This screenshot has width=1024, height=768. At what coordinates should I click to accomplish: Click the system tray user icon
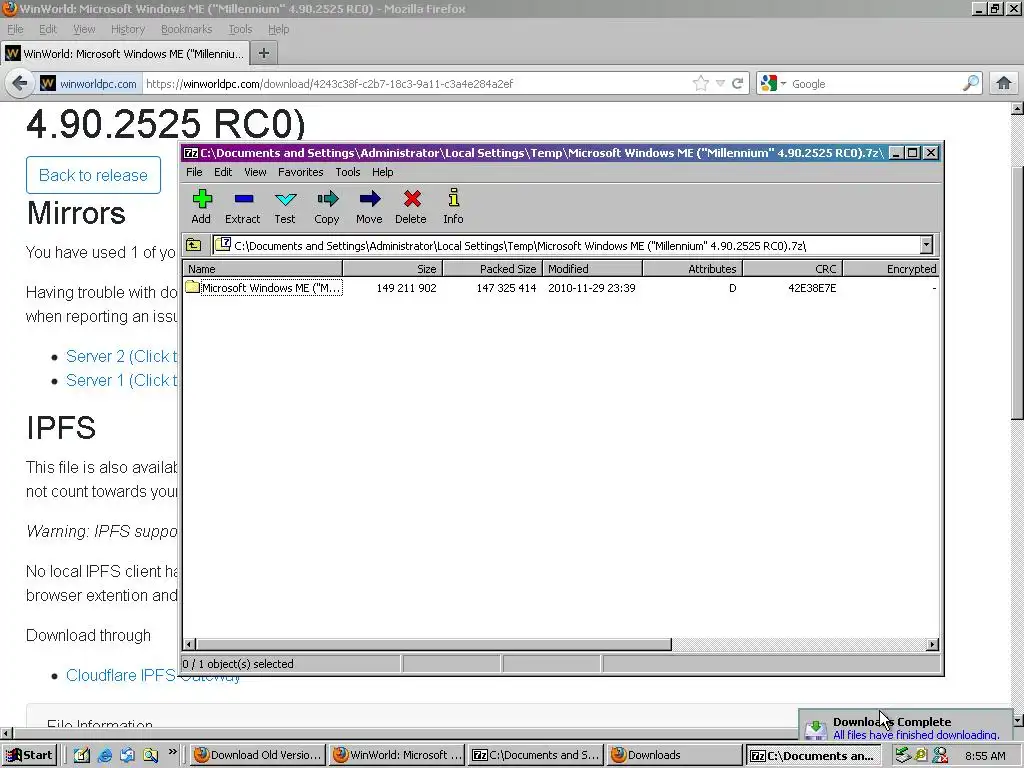[x=940, y=756]
